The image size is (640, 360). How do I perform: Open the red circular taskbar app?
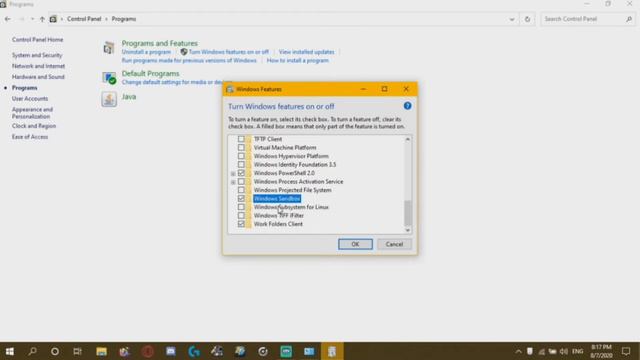[x=148, y=351]
